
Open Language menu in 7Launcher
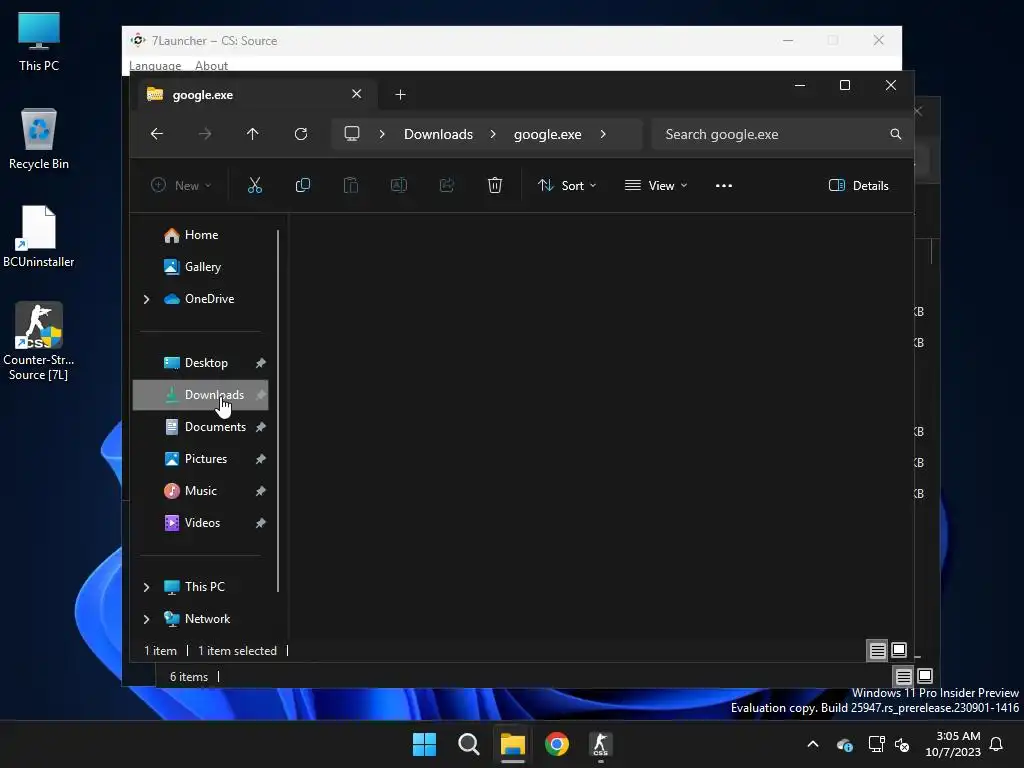tap(155, 65)
